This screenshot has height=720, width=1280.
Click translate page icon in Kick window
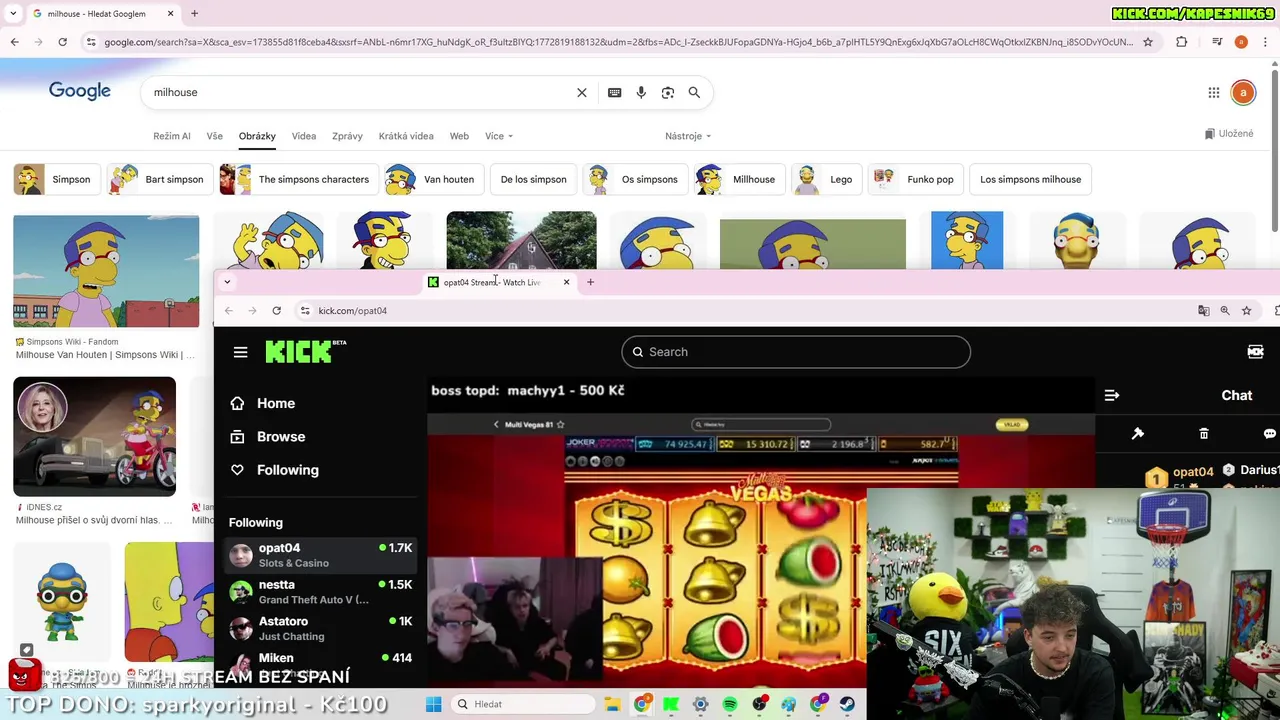[x=1204, y=311]
